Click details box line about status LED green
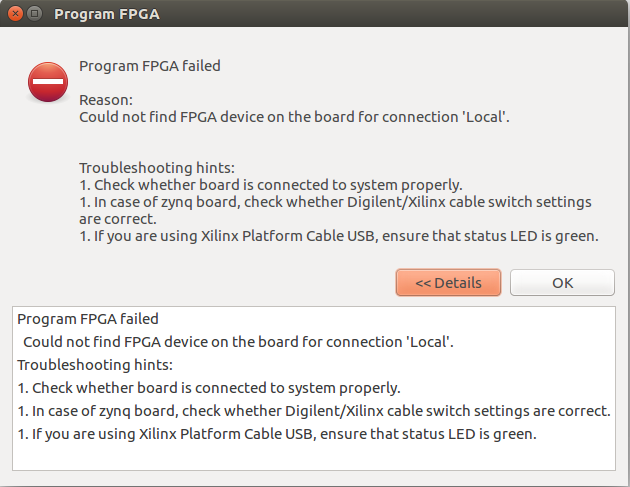The image size is (630, 487). 277,434
